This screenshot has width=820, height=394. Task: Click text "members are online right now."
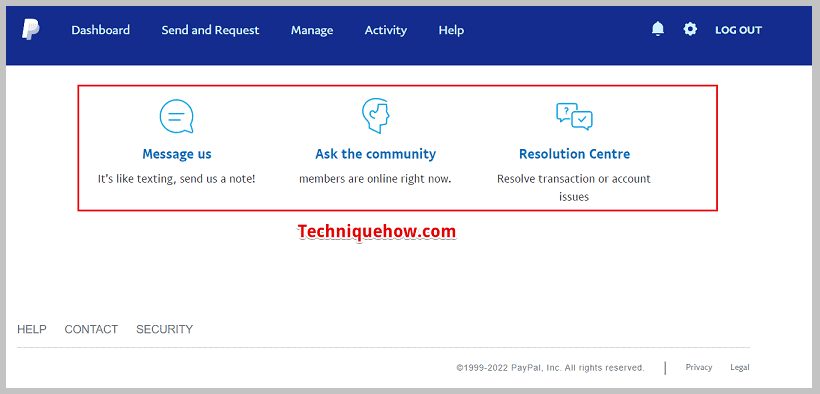[x=375, y=179]
